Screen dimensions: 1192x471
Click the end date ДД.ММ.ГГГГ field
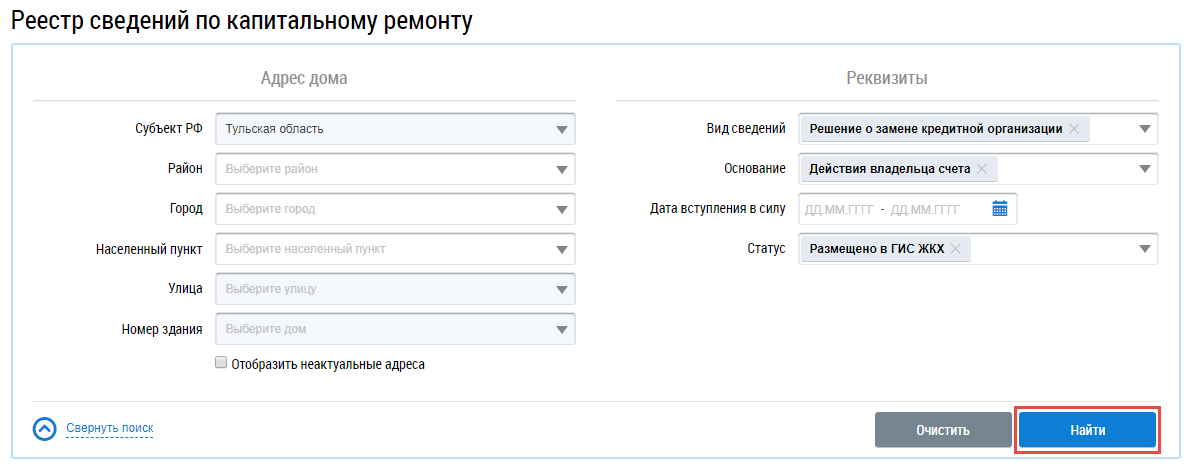[x=925, y=209]
